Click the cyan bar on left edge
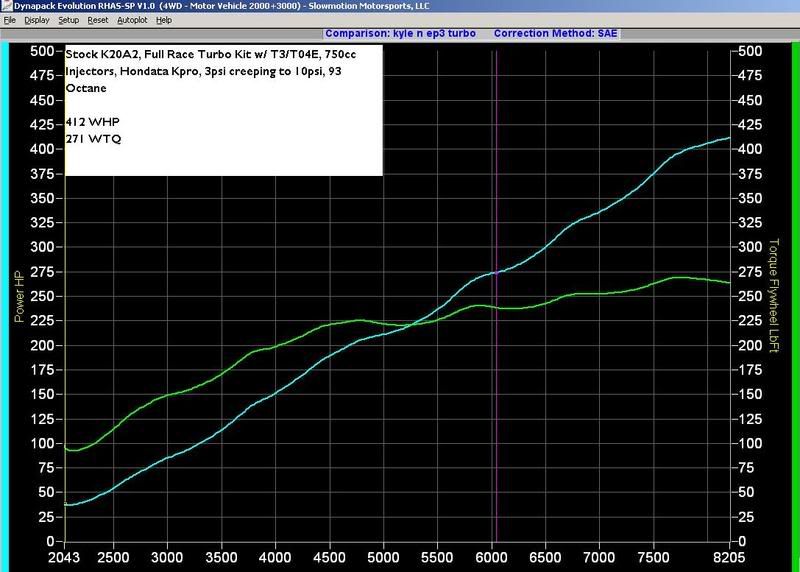Image resolution: width=800 pixels, height=572 pixels. (x=3, y=300)
